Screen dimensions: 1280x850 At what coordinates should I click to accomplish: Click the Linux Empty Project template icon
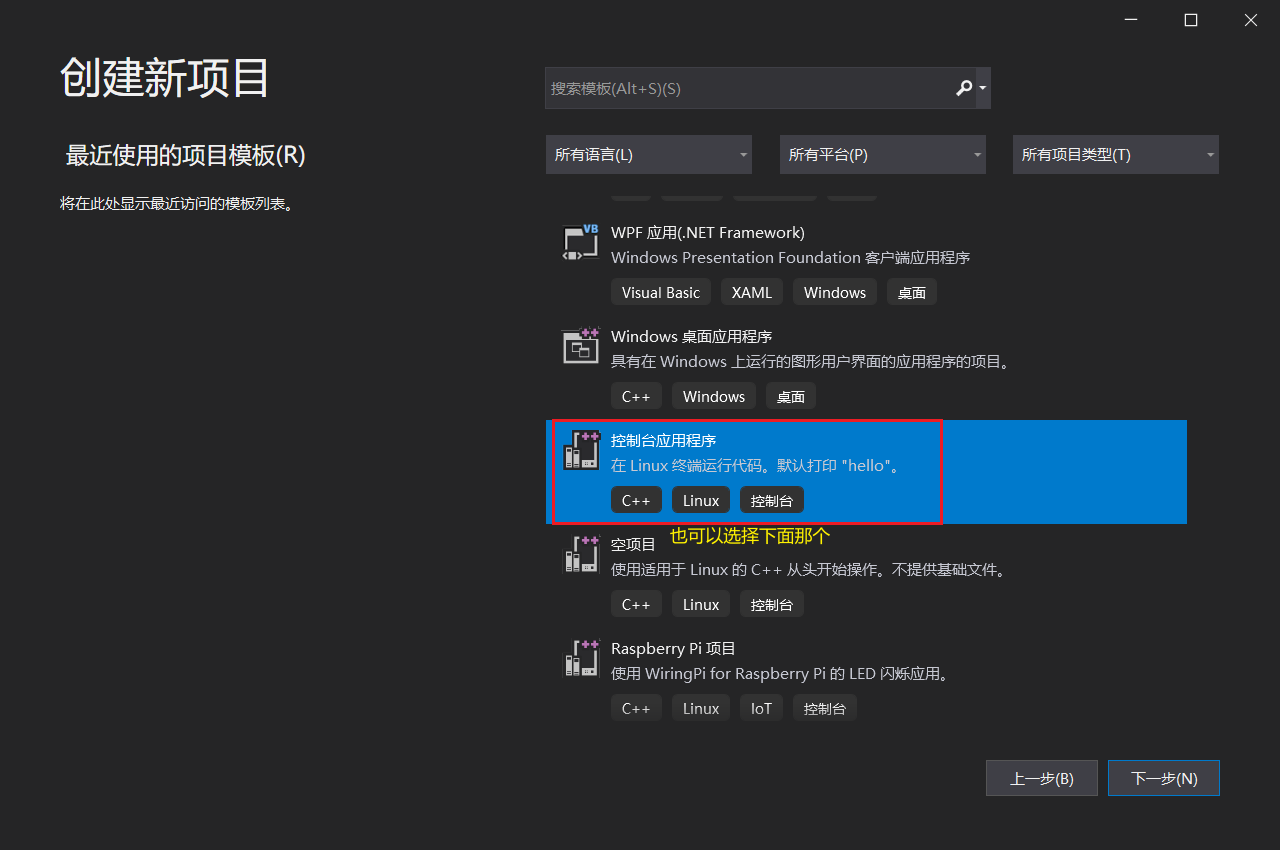(x=581, y=554)
